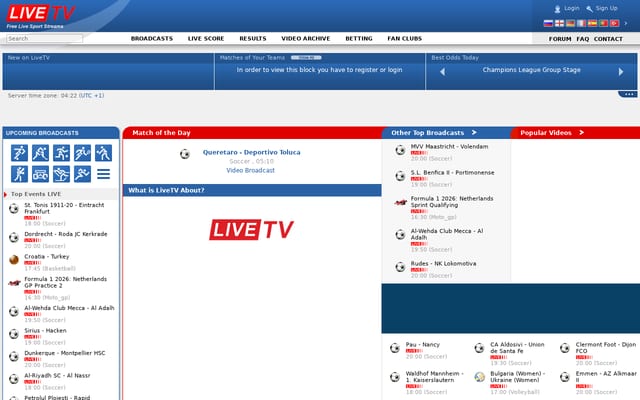Click the Login user icon

[557, 9]
